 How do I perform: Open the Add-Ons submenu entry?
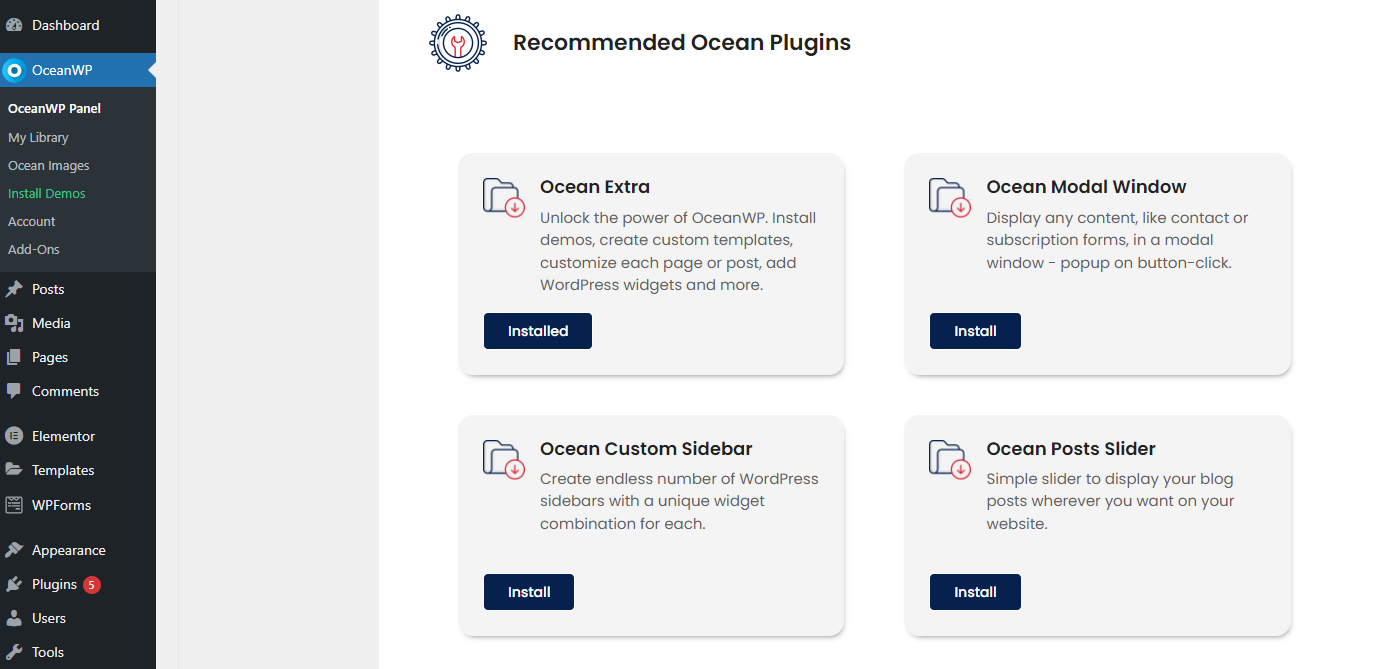click(x=34, y=250)
